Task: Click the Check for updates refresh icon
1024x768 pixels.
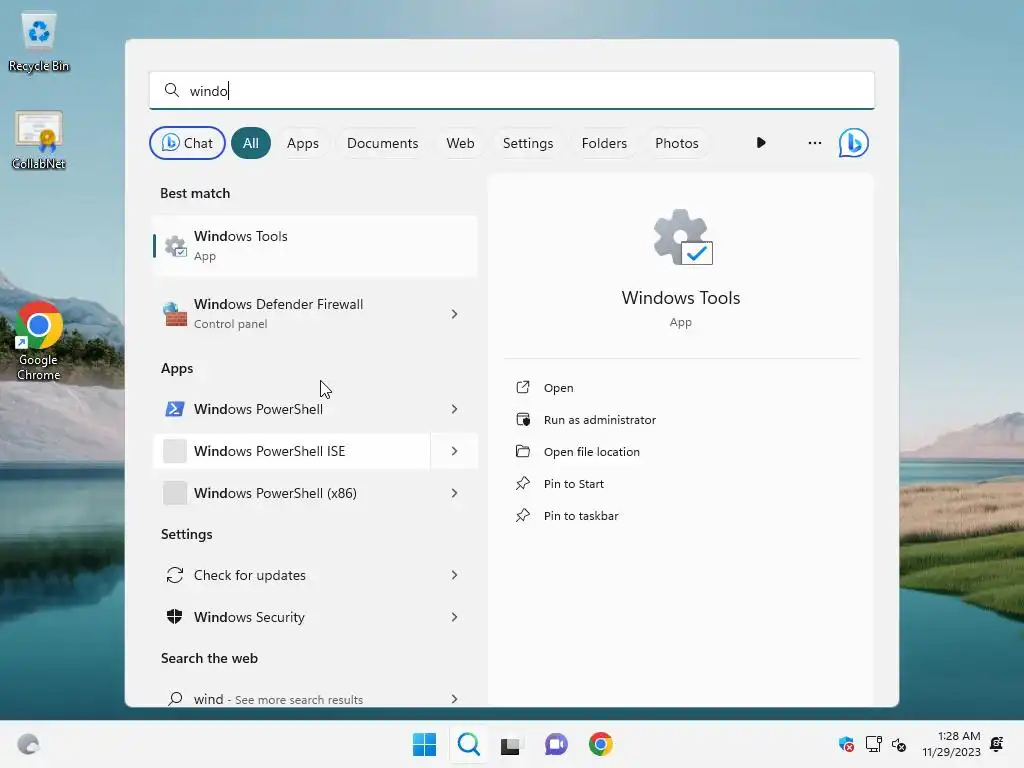Action: coord(175,575)
